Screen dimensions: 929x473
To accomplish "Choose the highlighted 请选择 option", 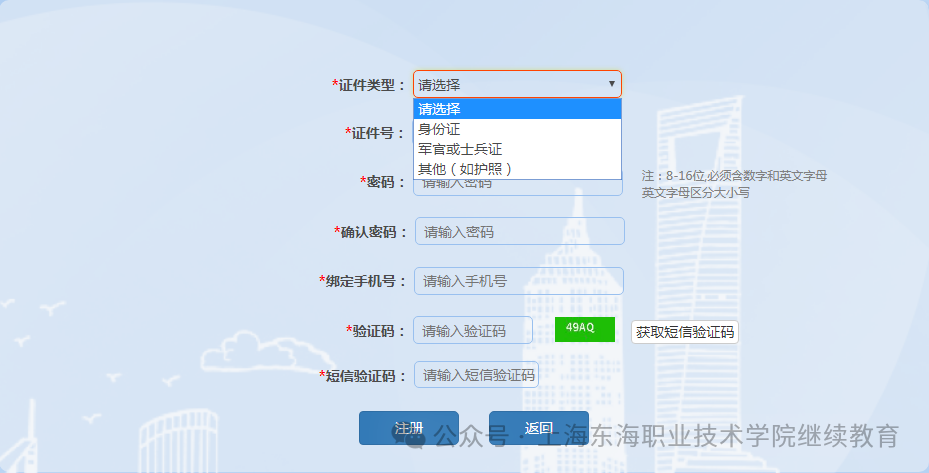I will (x=517, y=109).
